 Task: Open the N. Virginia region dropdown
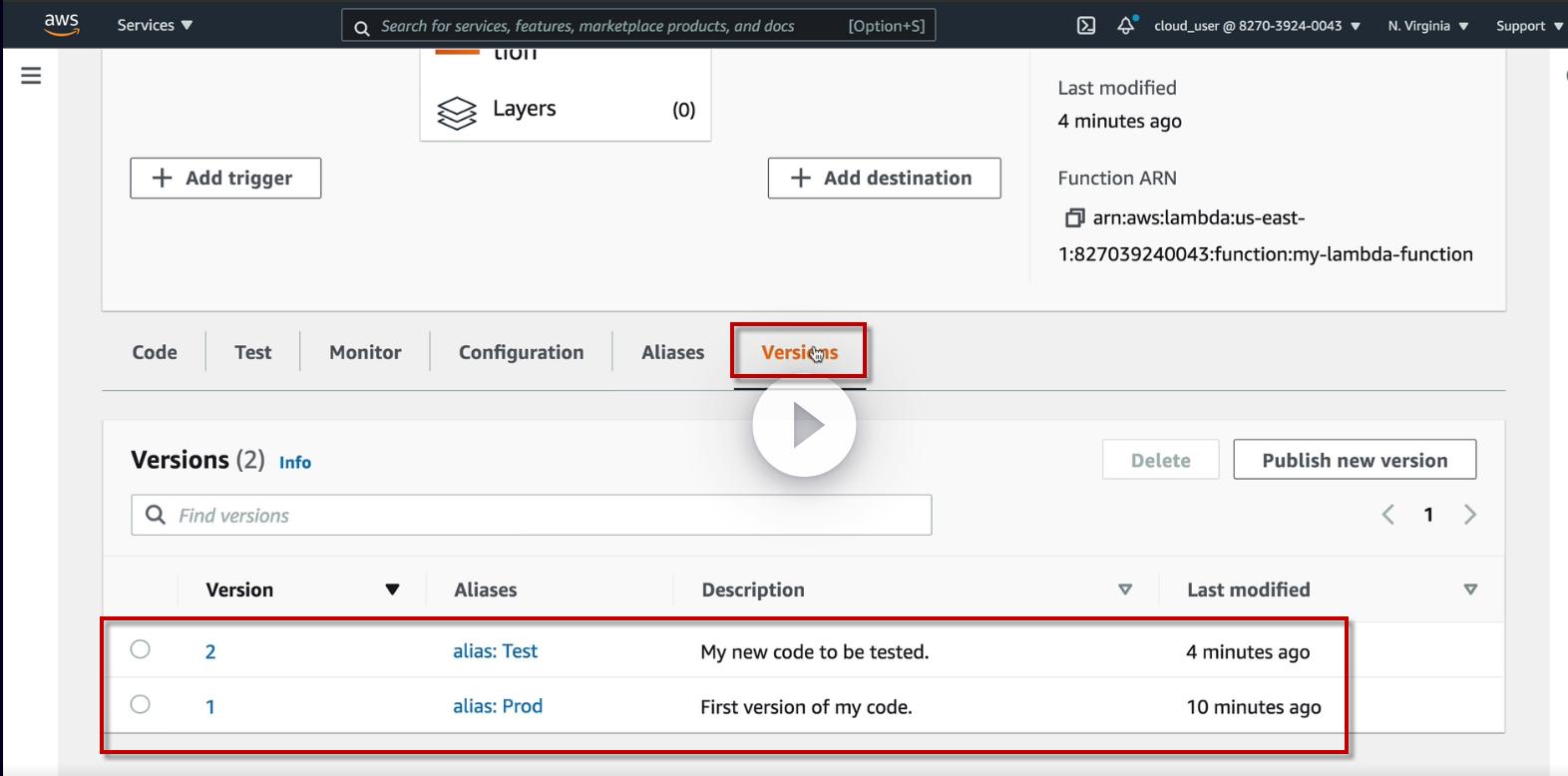pyautogui.click(x=1427, y=26)
